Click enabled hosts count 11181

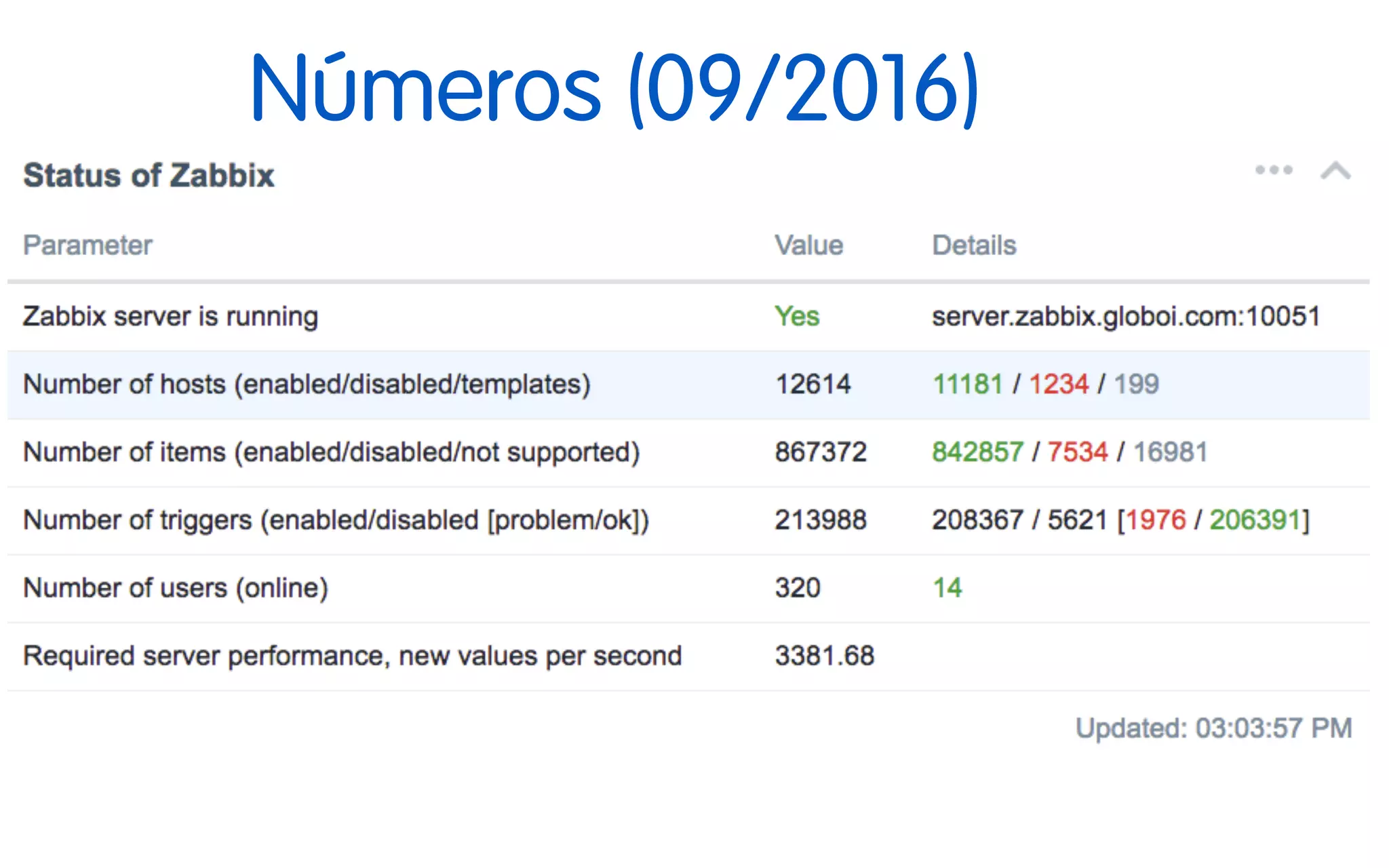(967, 384)
